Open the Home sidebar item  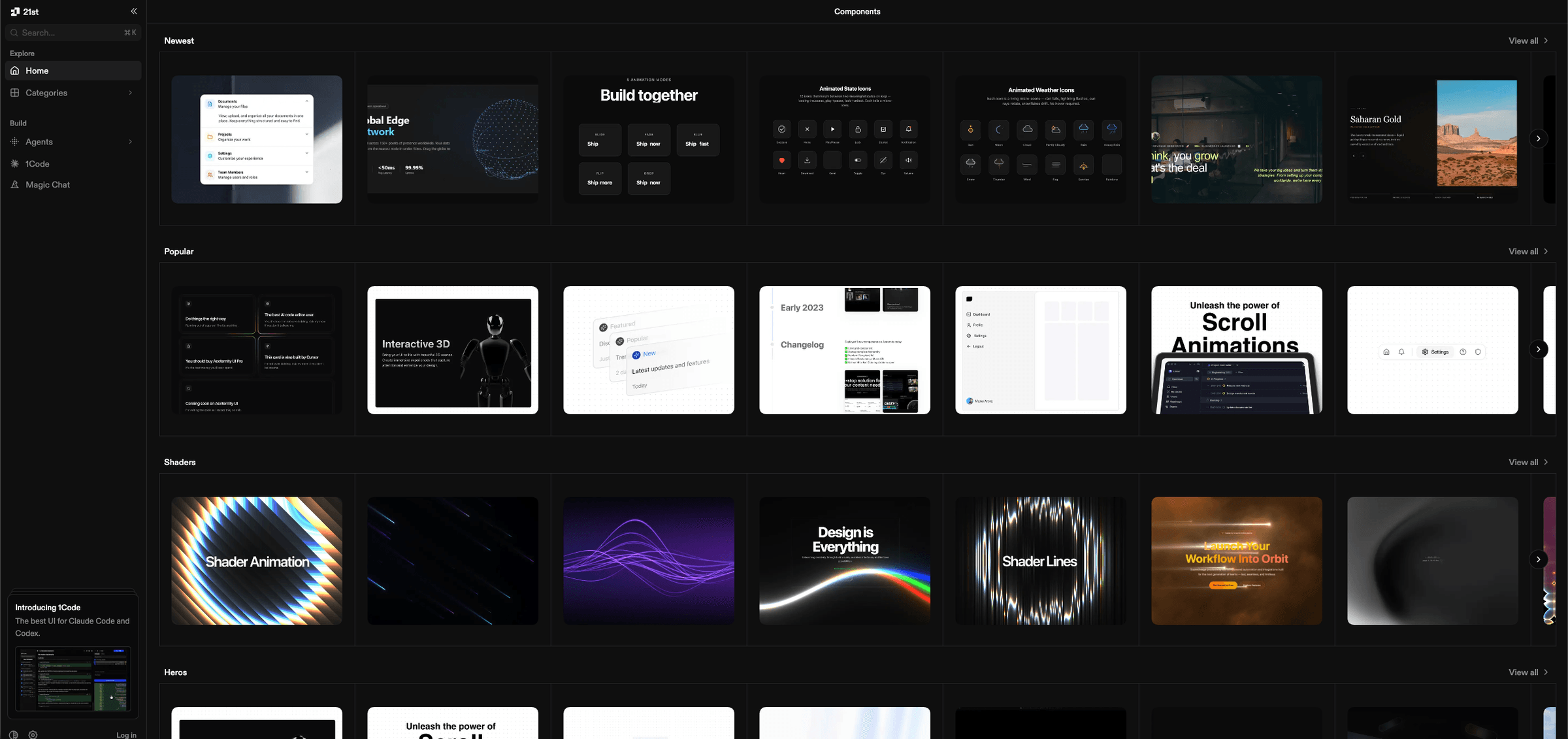click(73, 71)
